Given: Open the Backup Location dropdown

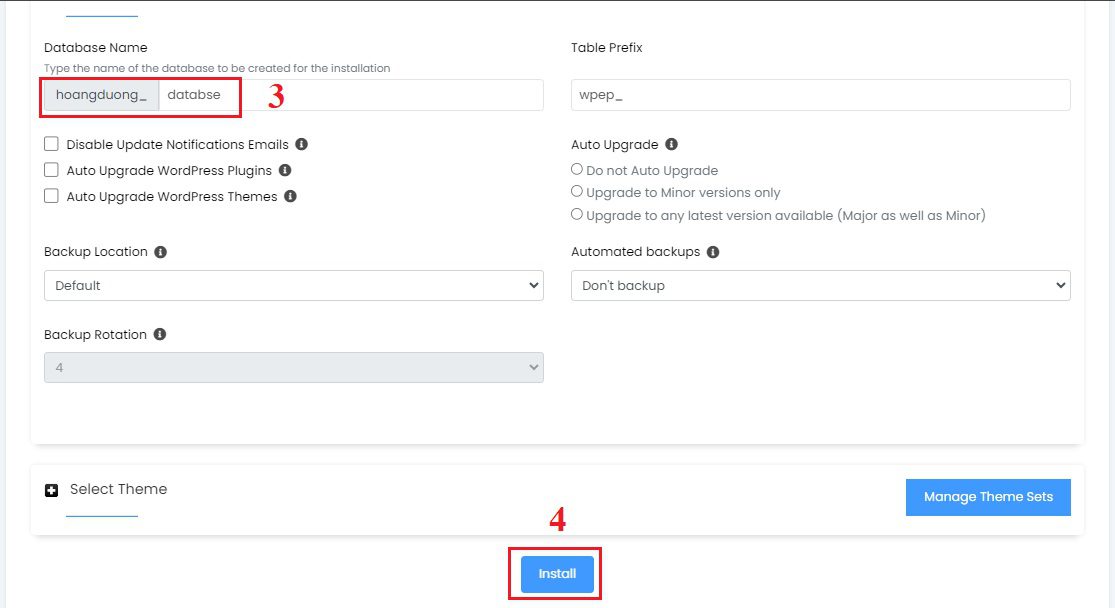Looking at the screenshot, I should [x=294, y=285].
